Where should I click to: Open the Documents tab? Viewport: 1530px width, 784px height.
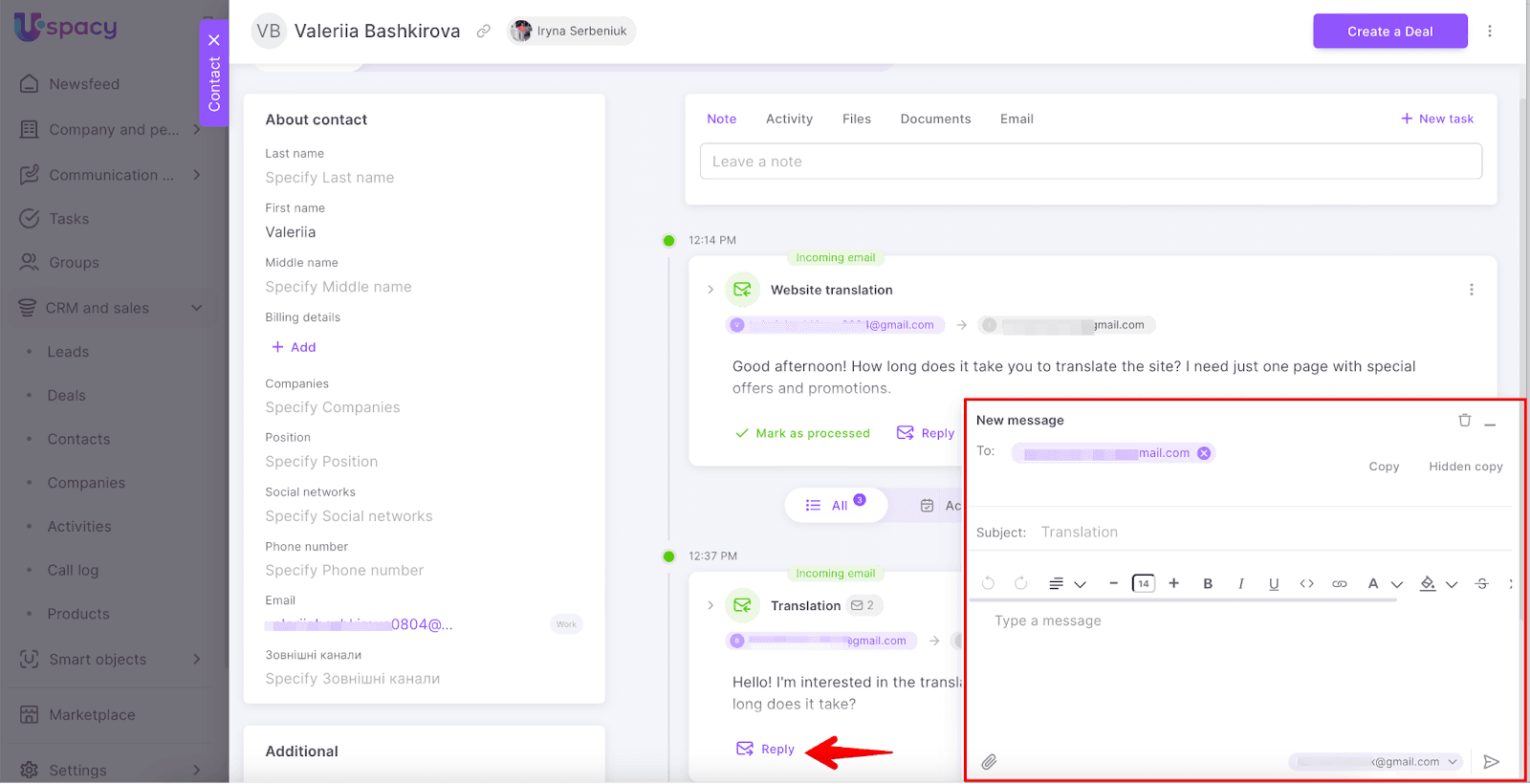934,120
